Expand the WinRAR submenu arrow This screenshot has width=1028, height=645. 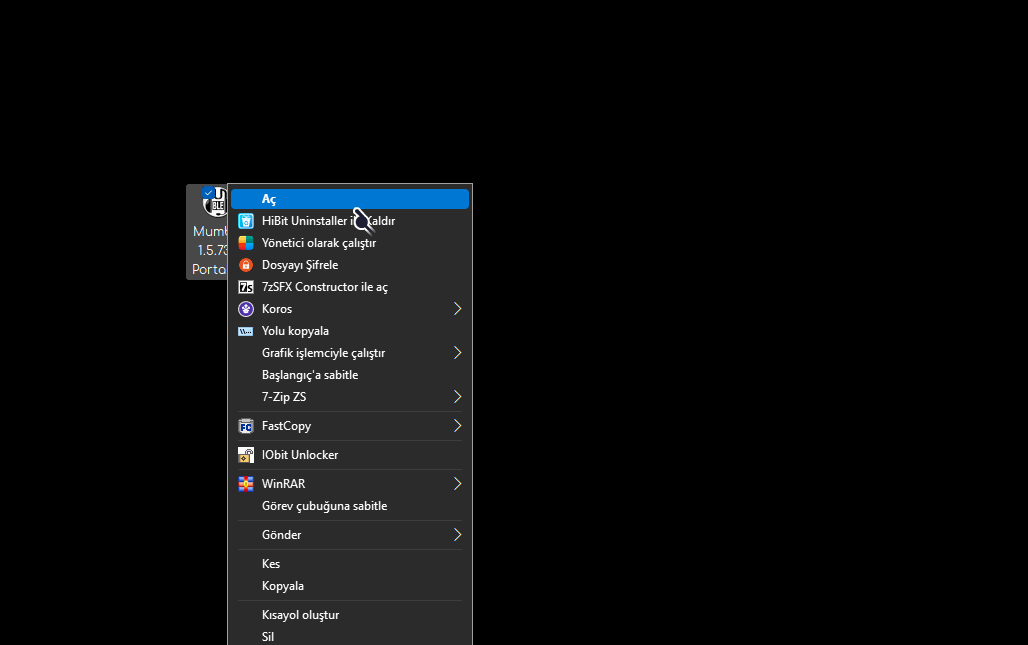click(457, 484)
